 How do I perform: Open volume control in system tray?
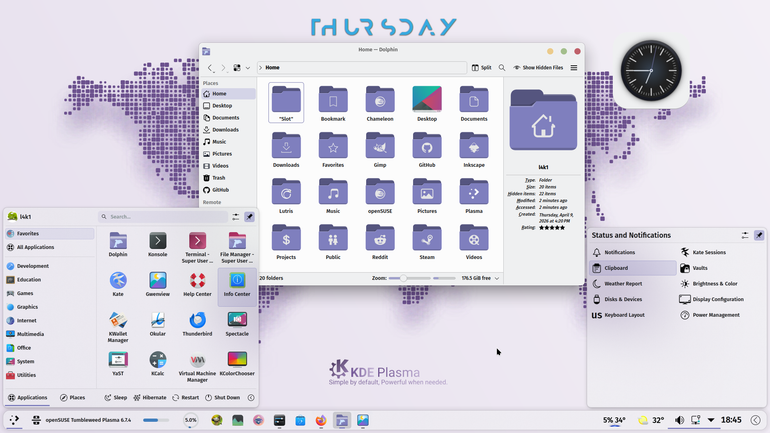coord(679,420)
